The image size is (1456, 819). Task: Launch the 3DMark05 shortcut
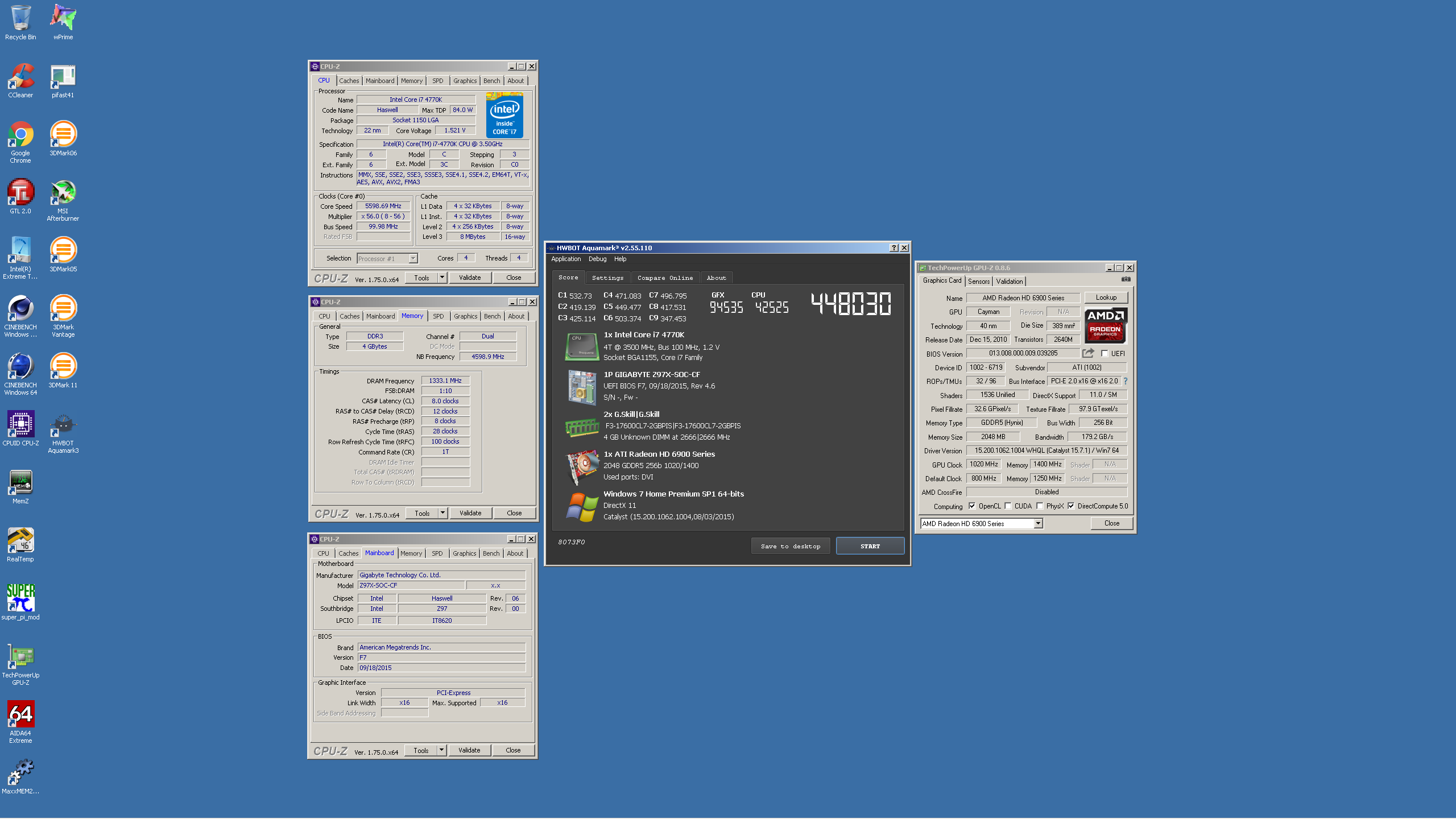tap(63, 255)
